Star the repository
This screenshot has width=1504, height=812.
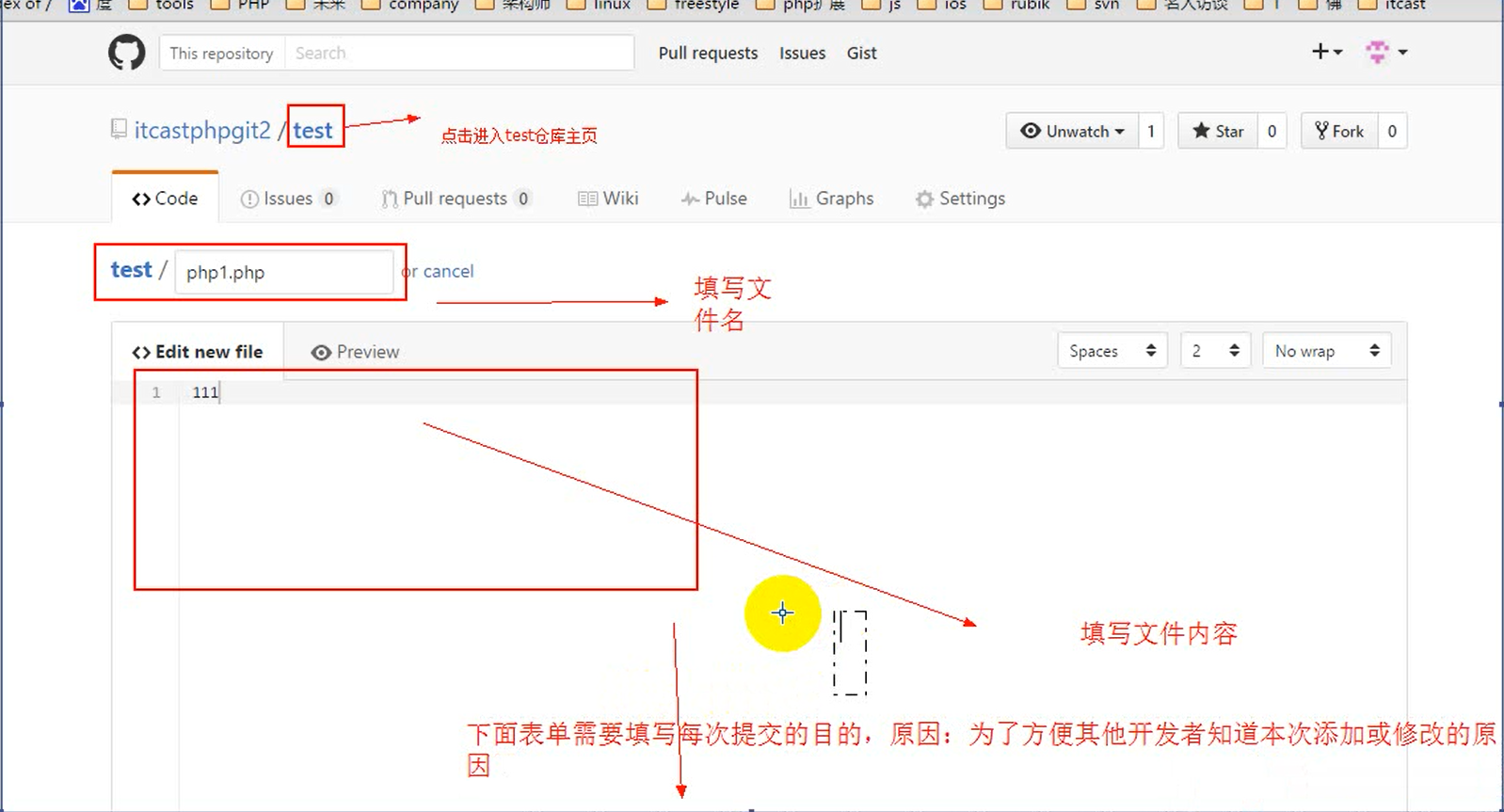1218,131
